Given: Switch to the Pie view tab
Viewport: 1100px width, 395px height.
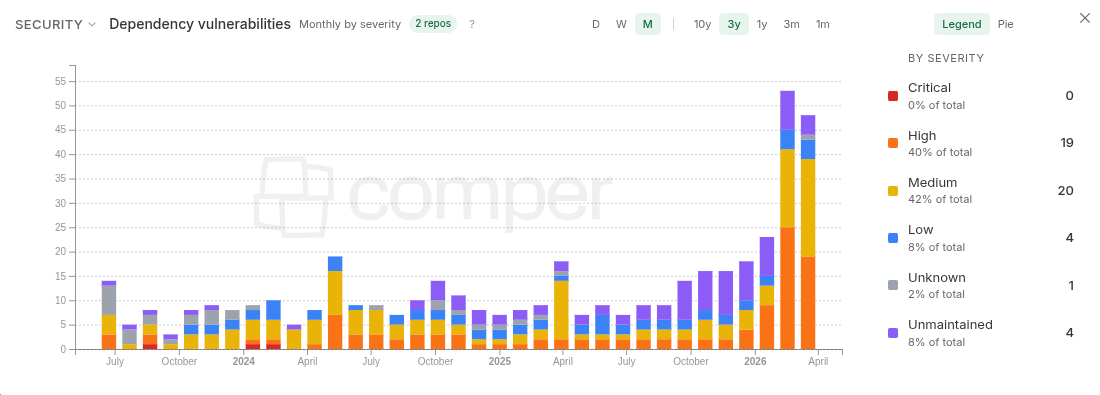Looking at the screenshot, I should 1006,24.
